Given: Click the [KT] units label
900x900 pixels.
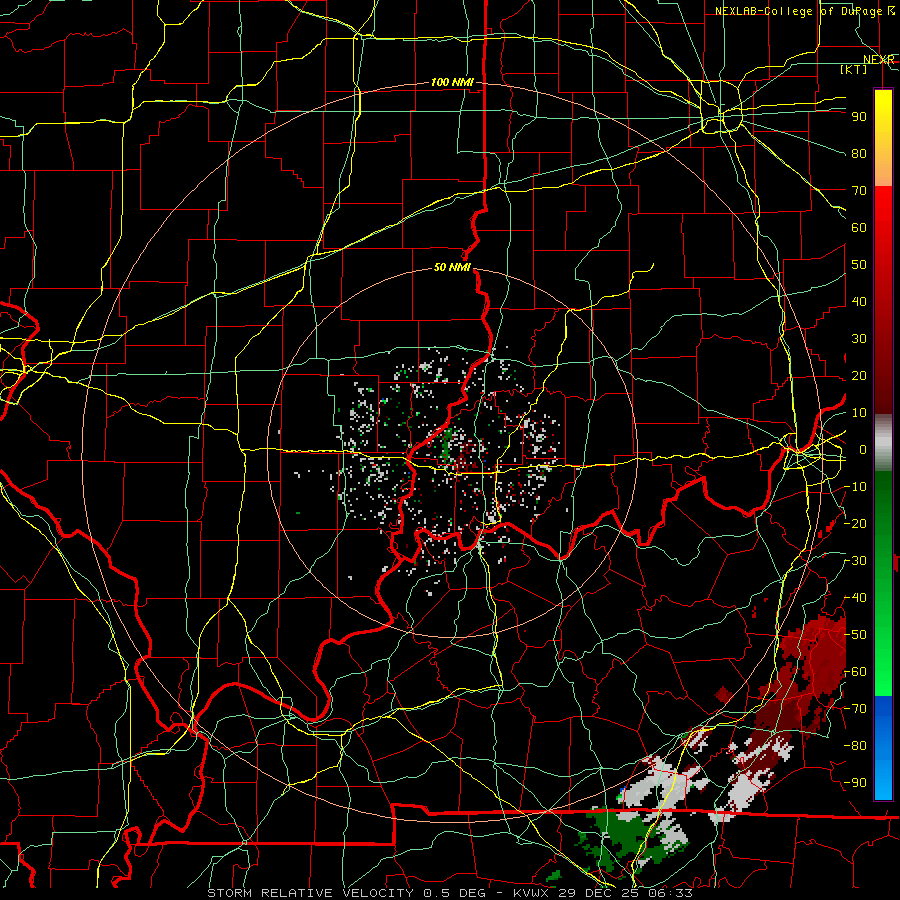Looking at the screenshot, I should [854, 69].
